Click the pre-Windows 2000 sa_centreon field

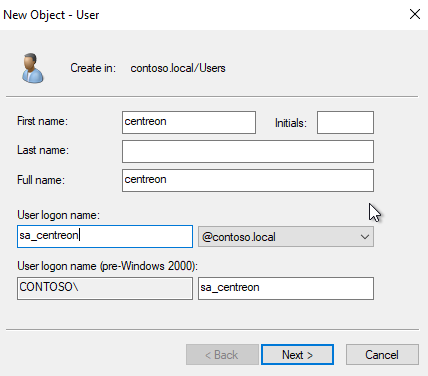[286, 288]
